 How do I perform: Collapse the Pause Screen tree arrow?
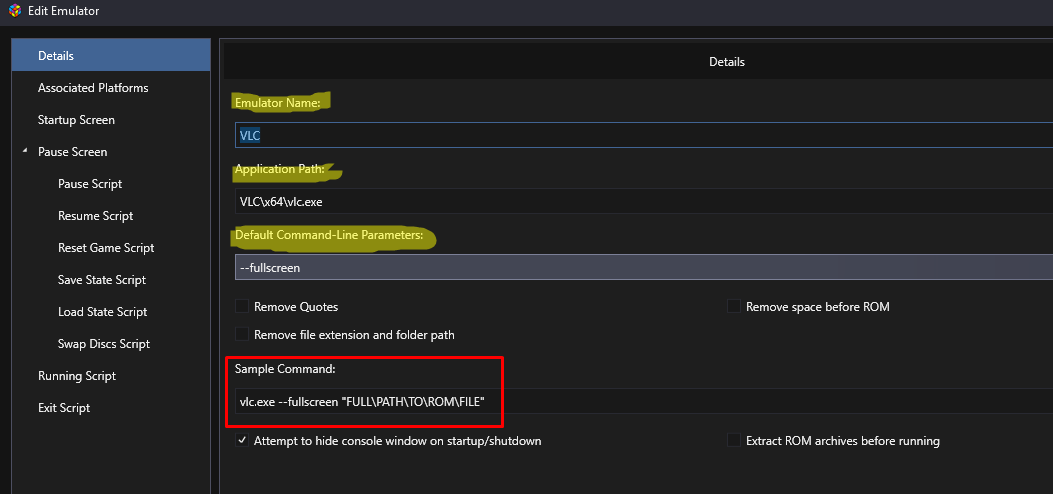coord(25,152)
